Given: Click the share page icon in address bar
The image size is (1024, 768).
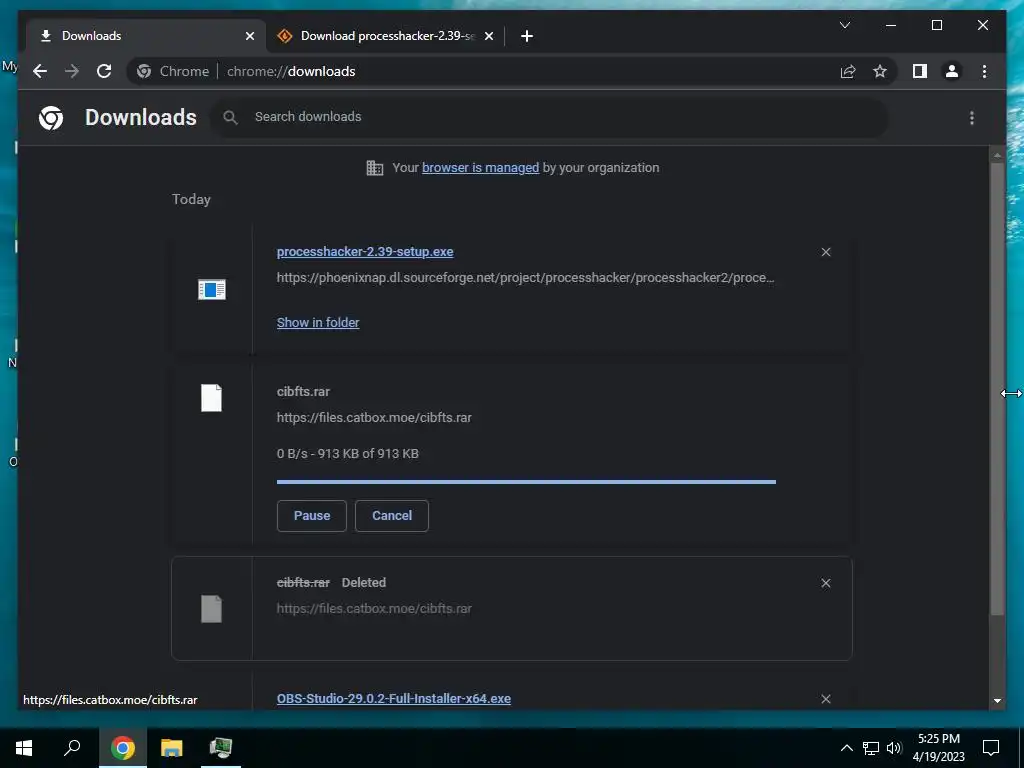Looking at the screenshot, I should pyautogui.click(x=848, y=71).
